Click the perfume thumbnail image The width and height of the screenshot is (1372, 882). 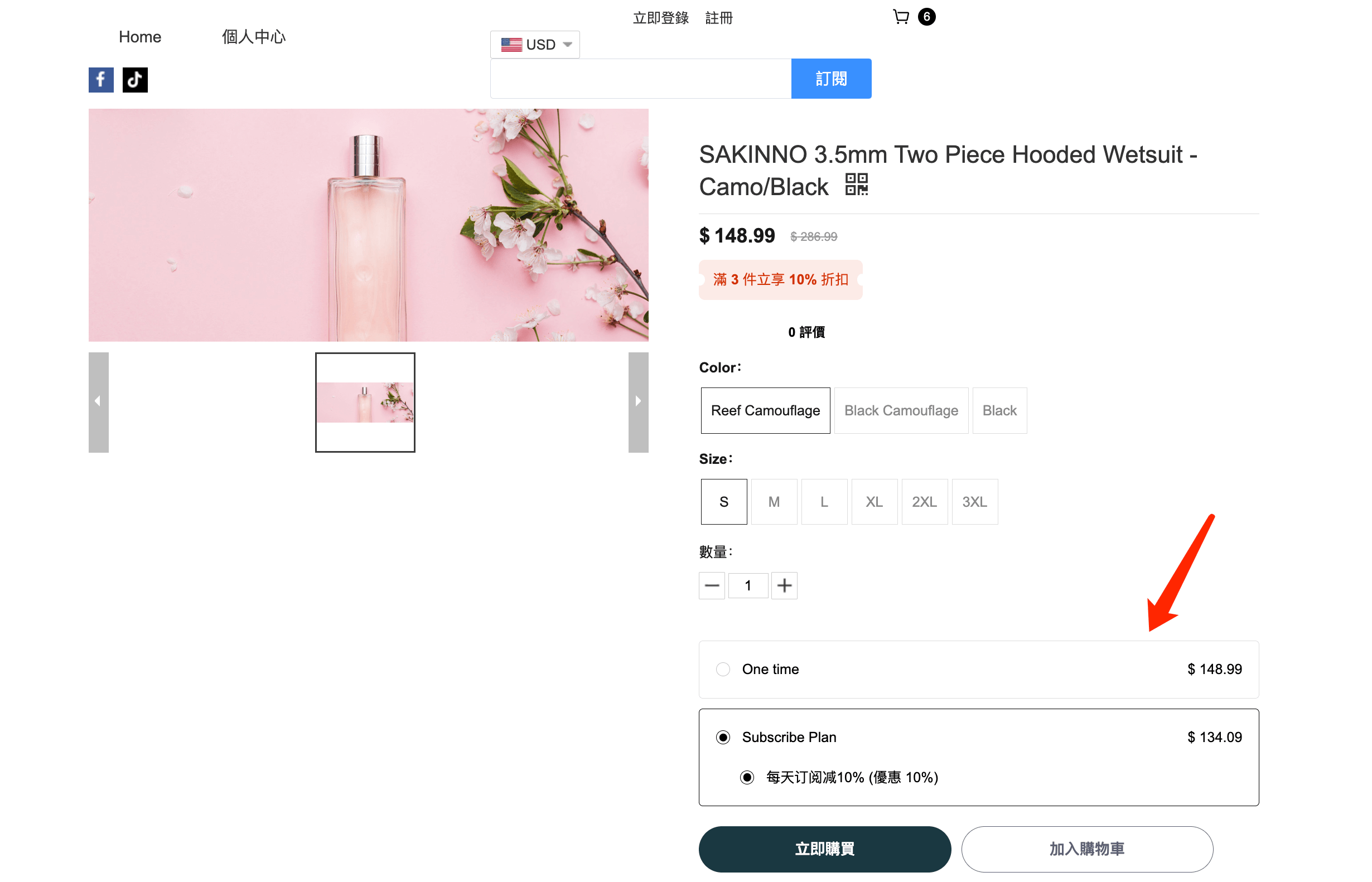pyautogui.click(x=365, y=402)
